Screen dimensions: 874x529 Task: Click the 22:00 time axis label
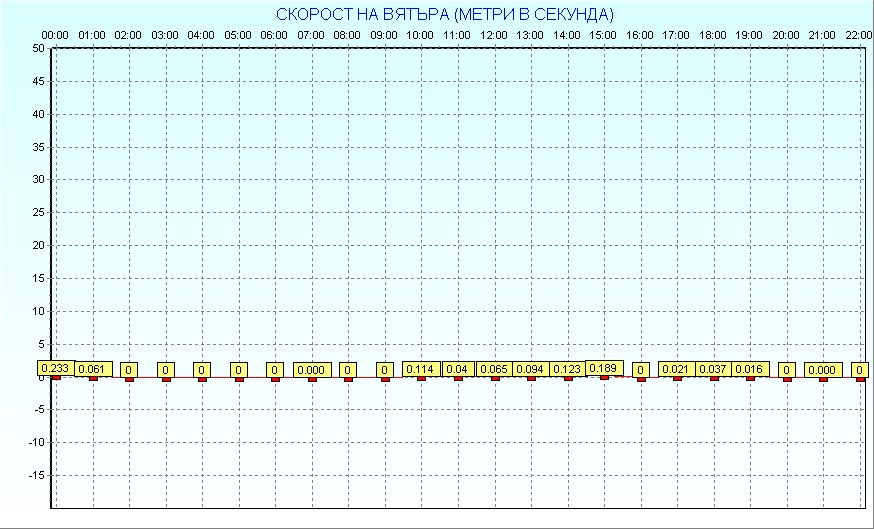[859, 36]
